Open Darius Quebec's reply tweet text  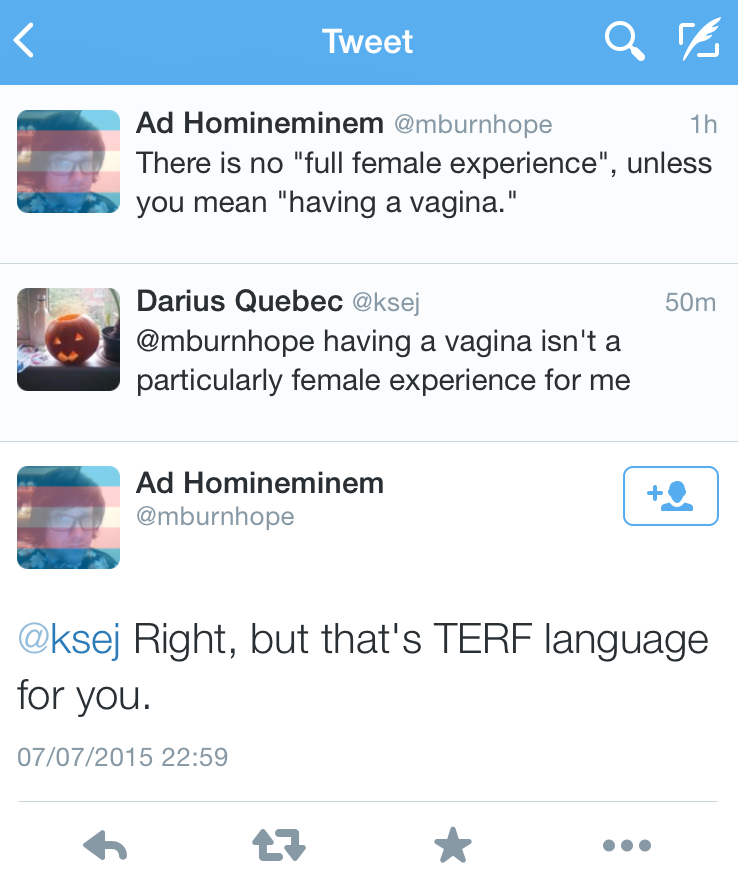pyautogui.click(x=383, y=361)
